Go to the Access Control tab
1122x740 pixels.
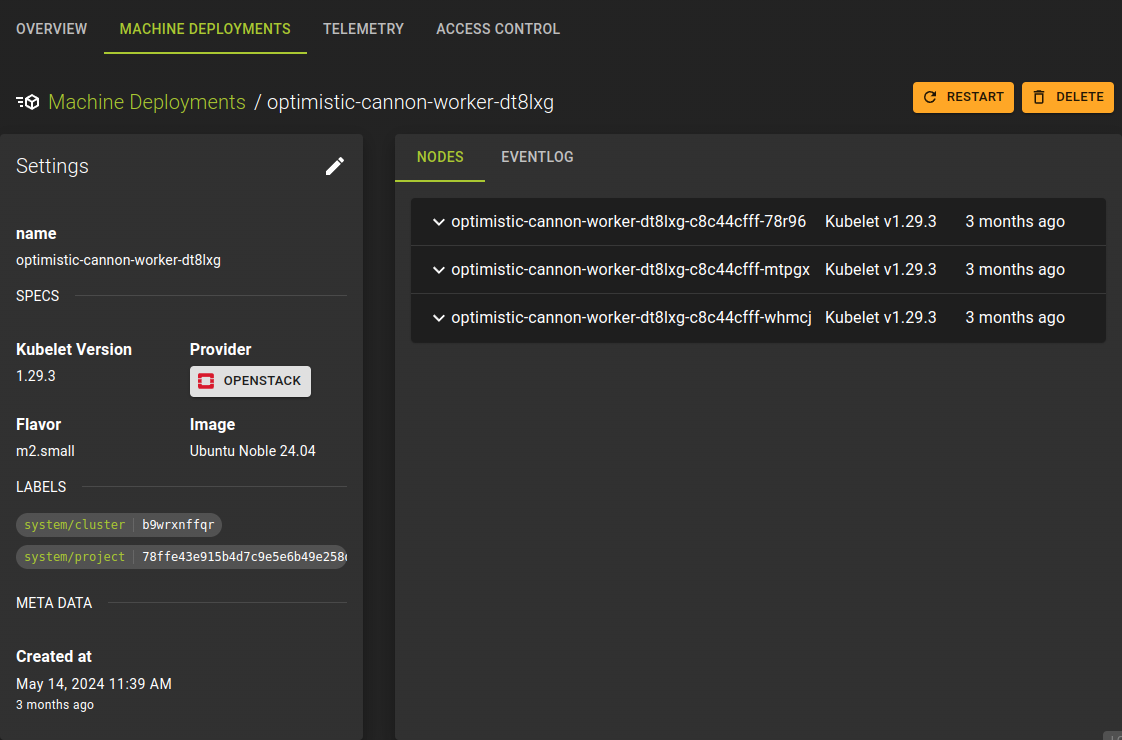pyautogui.click(x=498, y=29)
